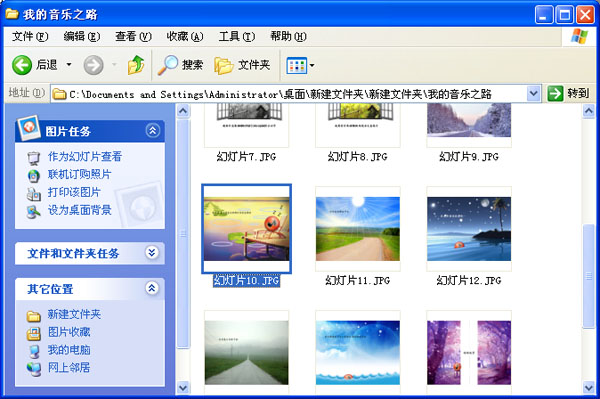Expand the address bar dropdown list
This screenshot has width=600, height=399.
[533, 93]
